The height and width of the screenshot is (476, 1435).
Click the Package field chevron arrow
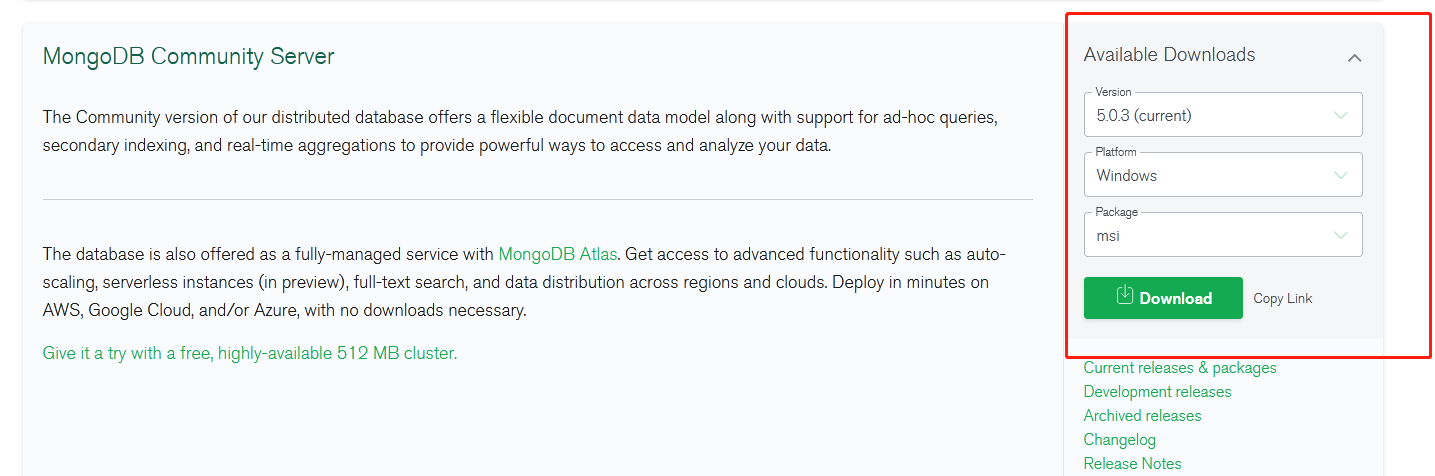click(x=1341, y=235)
